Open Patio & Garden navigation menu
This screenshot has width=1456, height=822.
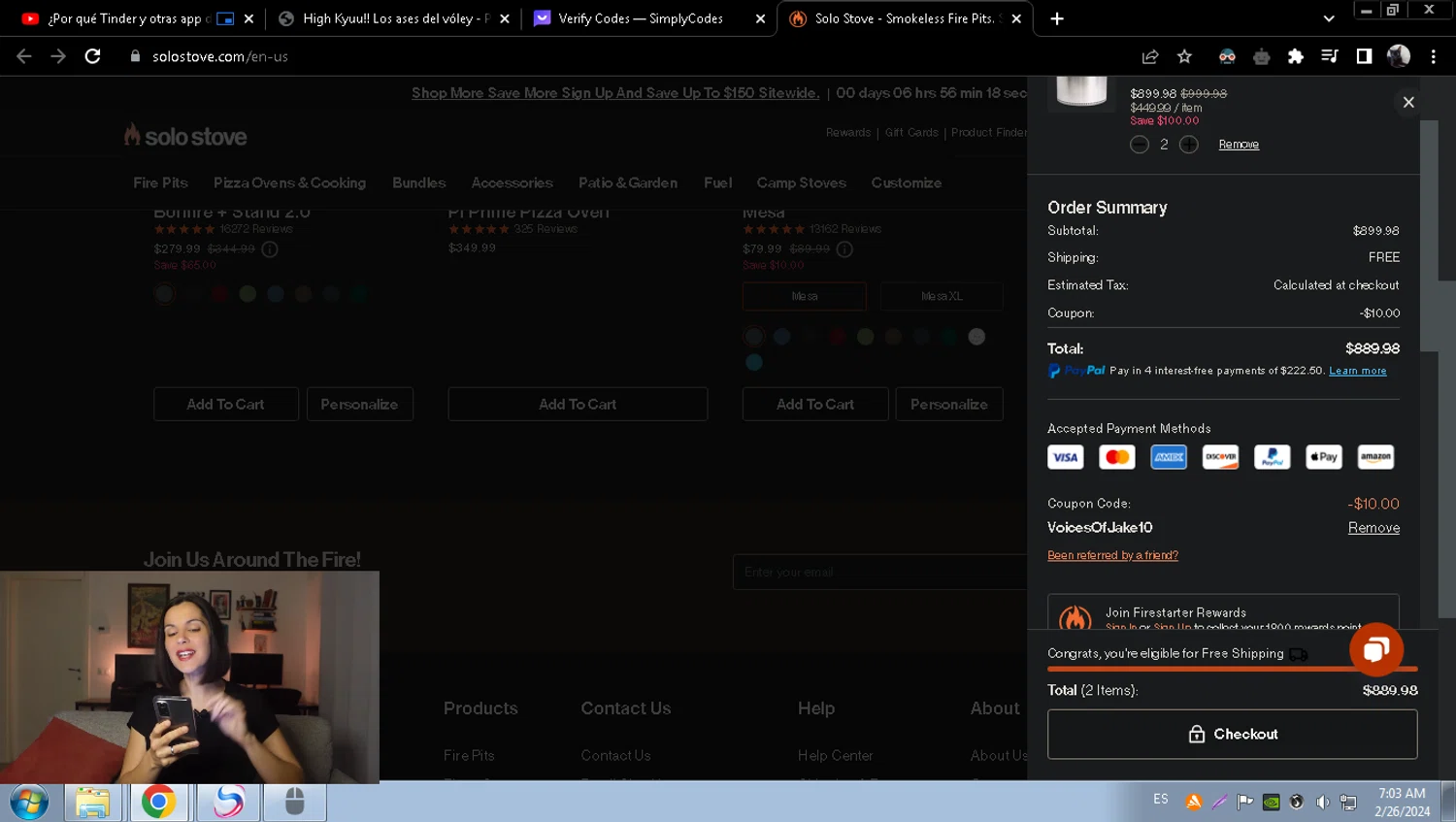[x=628, y=182]
